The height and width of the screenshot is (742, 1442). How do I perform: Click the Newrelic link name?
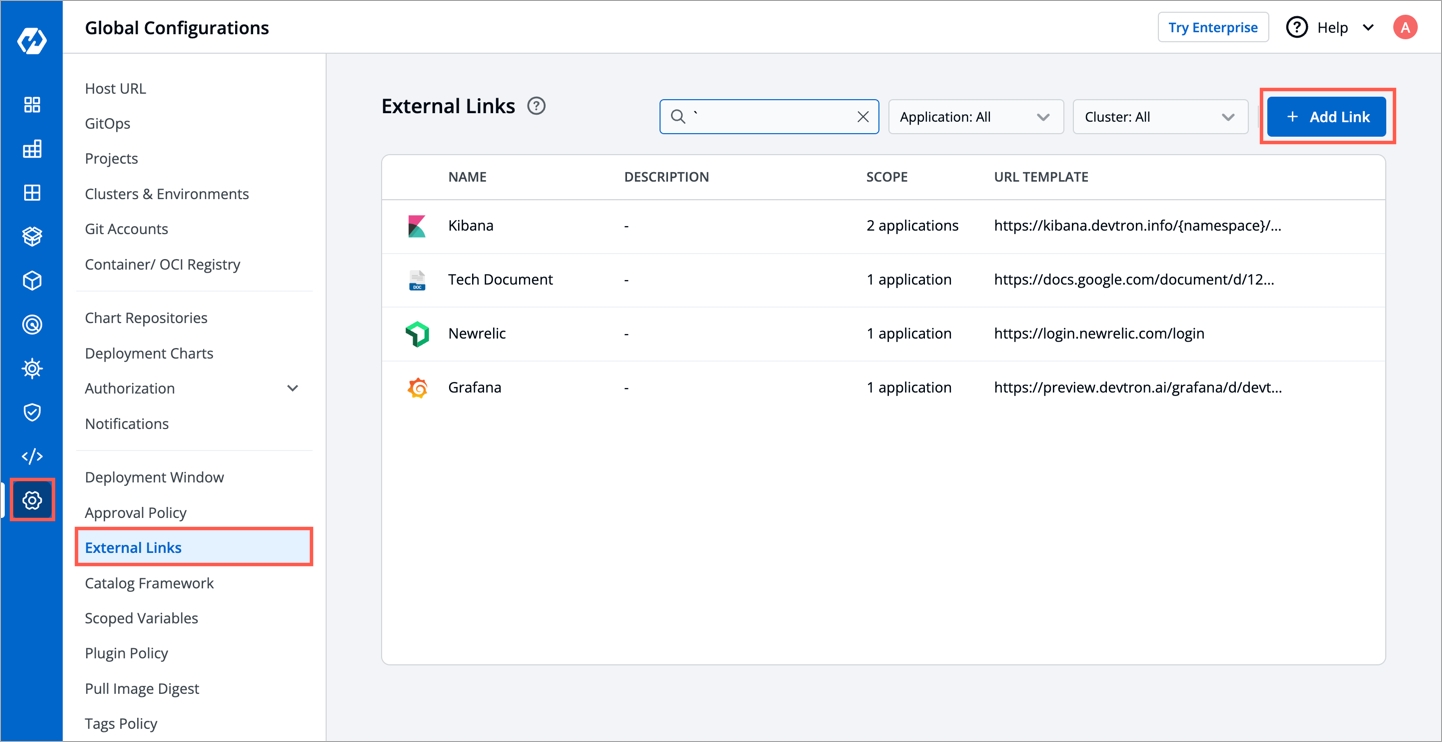click(477, 334)
